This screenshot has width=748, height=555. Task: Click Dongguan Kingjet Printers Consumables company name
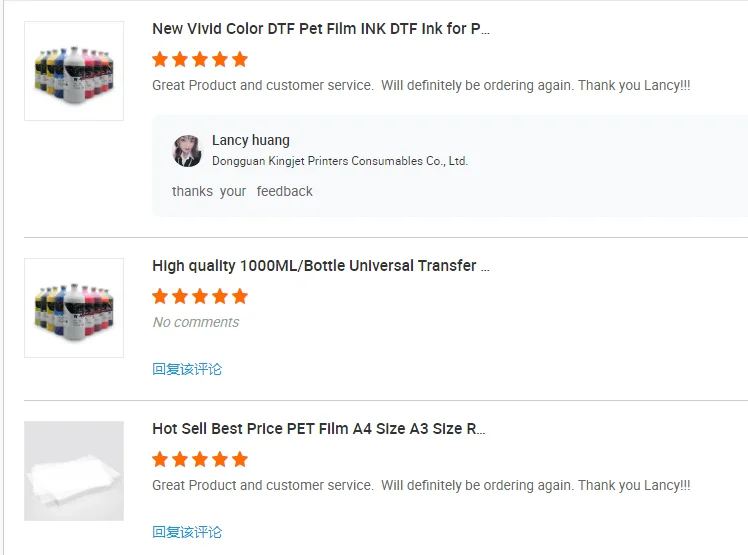[340, 161]
